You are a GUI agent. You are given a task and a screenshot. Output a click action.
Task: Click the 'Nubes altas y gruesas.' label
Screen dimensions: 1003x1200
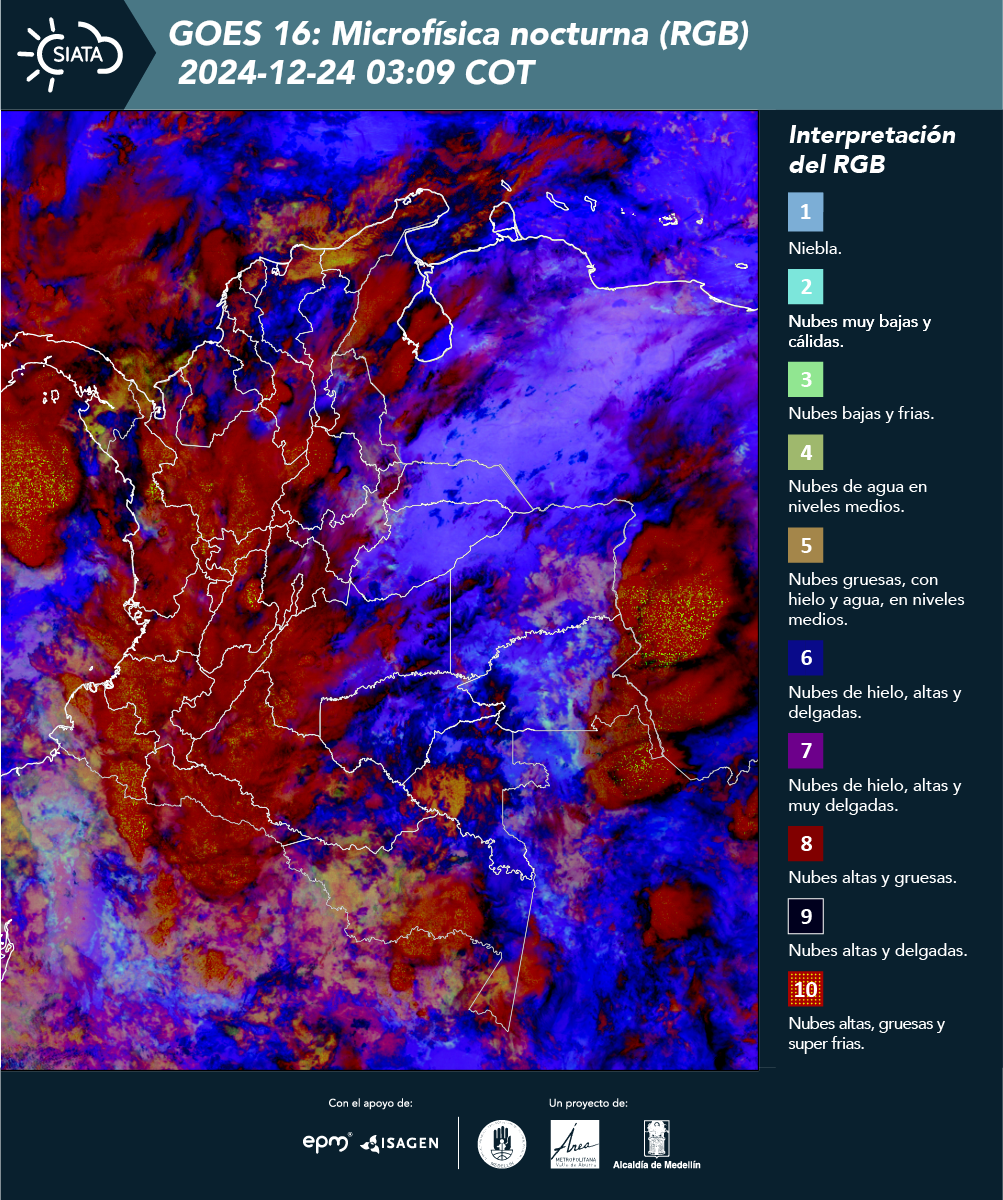(873, 878)
